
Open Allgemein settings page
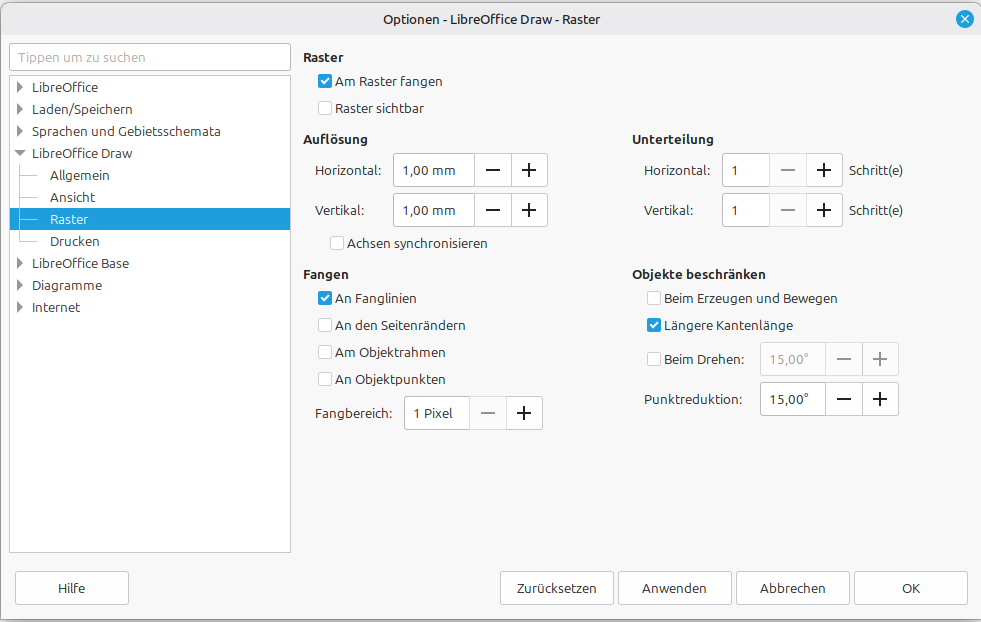click(79, 175)
